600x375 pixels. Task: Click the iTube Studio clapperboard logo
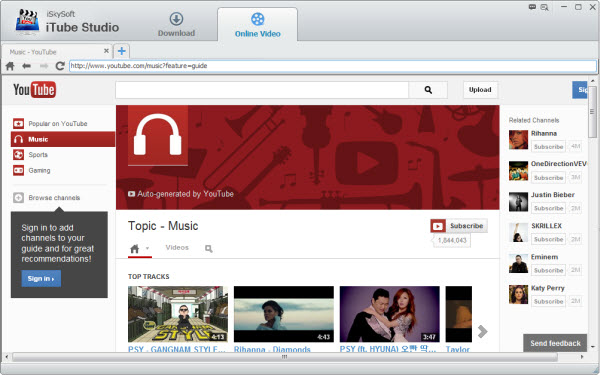click(x=27, y=21)
